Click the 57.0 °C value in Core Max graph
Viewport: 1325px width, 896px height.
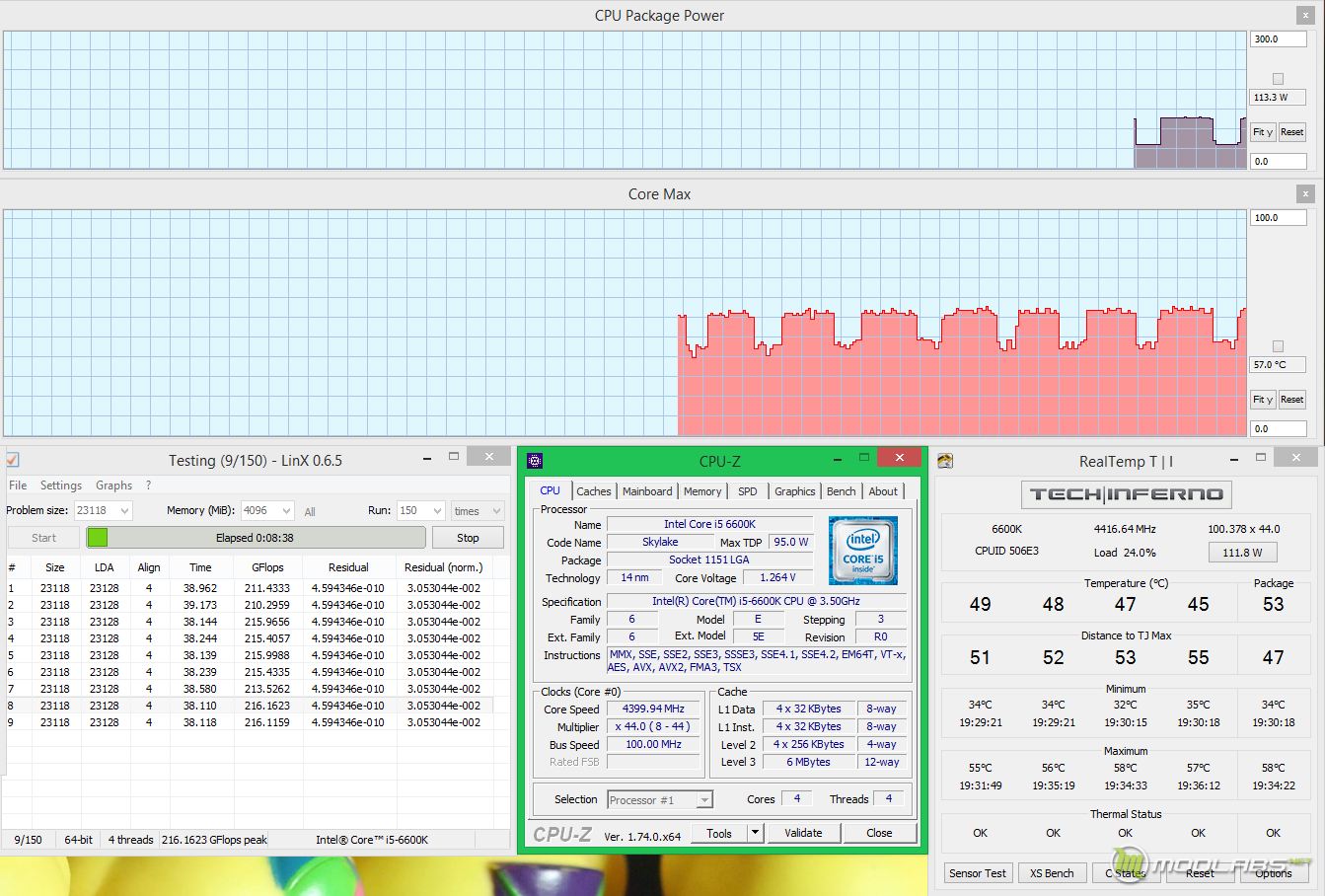(x=1279, y=365)
